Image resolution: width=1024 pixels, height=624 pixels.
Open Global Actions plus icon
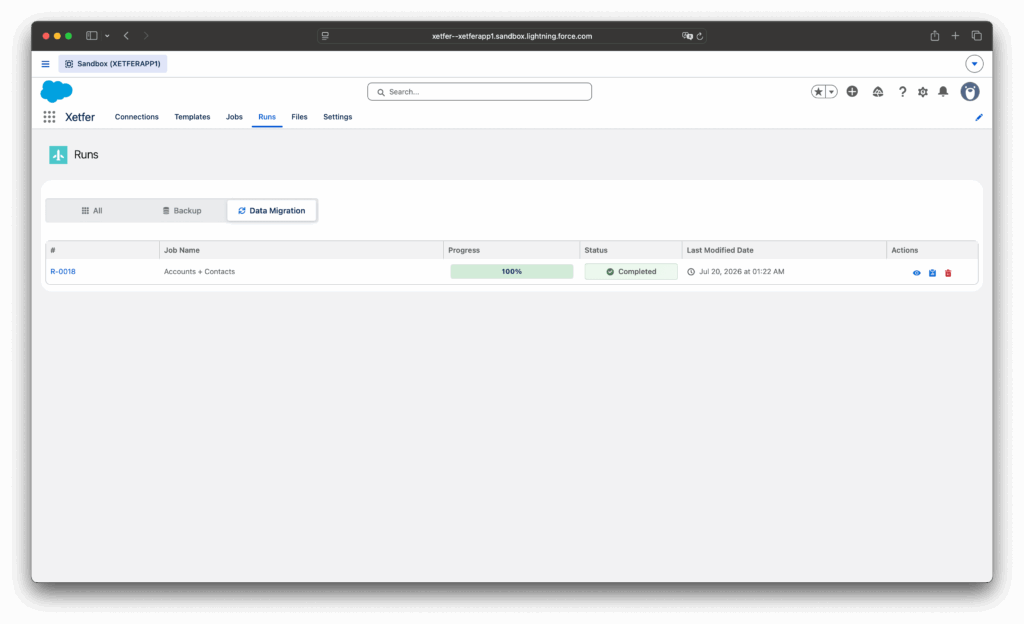tap(852, 92)
